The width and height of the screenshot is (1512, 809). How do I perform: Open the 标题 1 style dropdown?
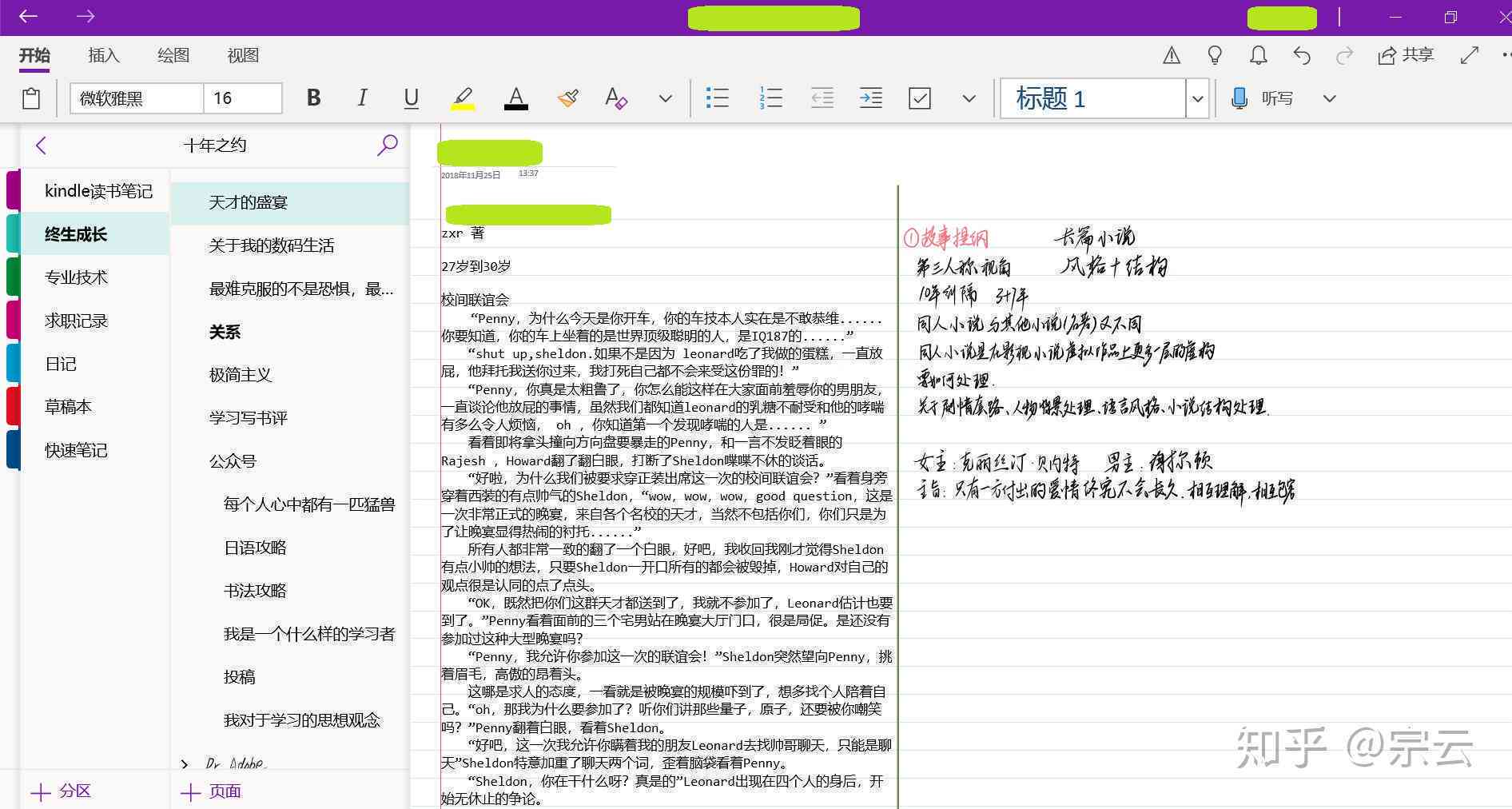coord(1197,98)
